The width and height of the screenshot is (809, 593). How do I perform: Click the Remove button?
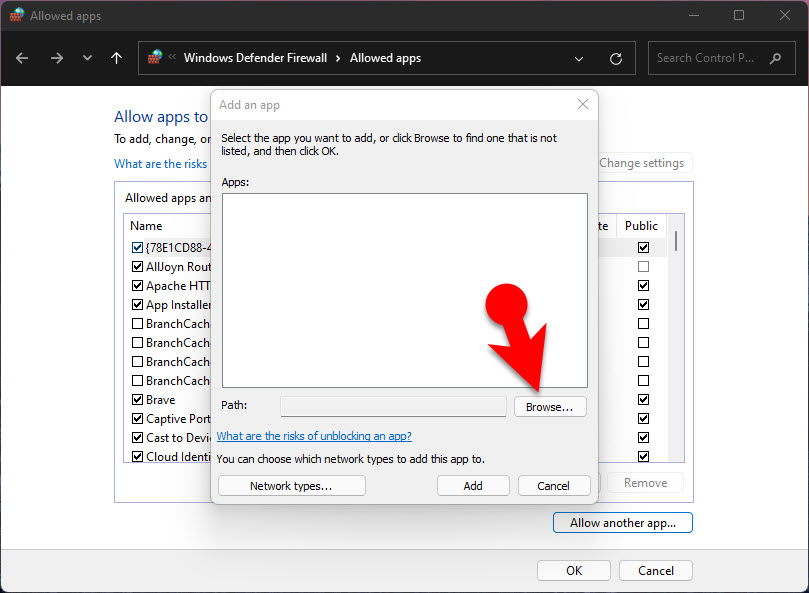(x=645, y=483)
